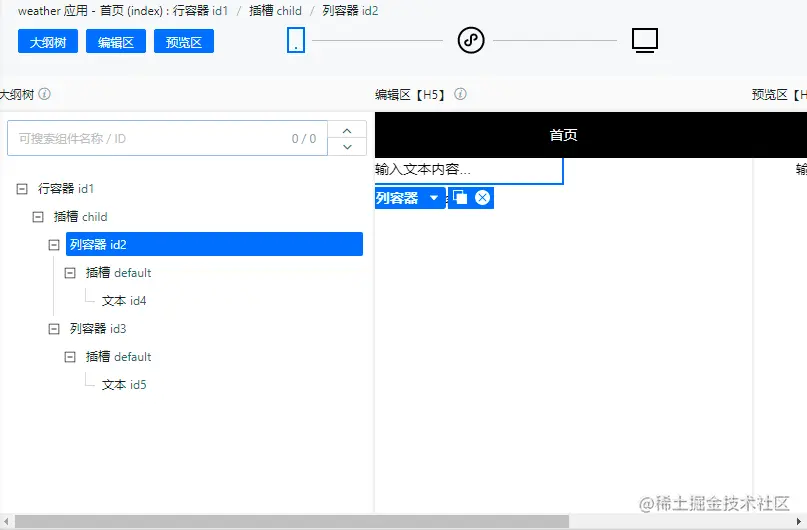Image resolution: width=807 pixels, height=530 pixels.
Task: Select tree row 插槽 child
Action: [81, 217]
